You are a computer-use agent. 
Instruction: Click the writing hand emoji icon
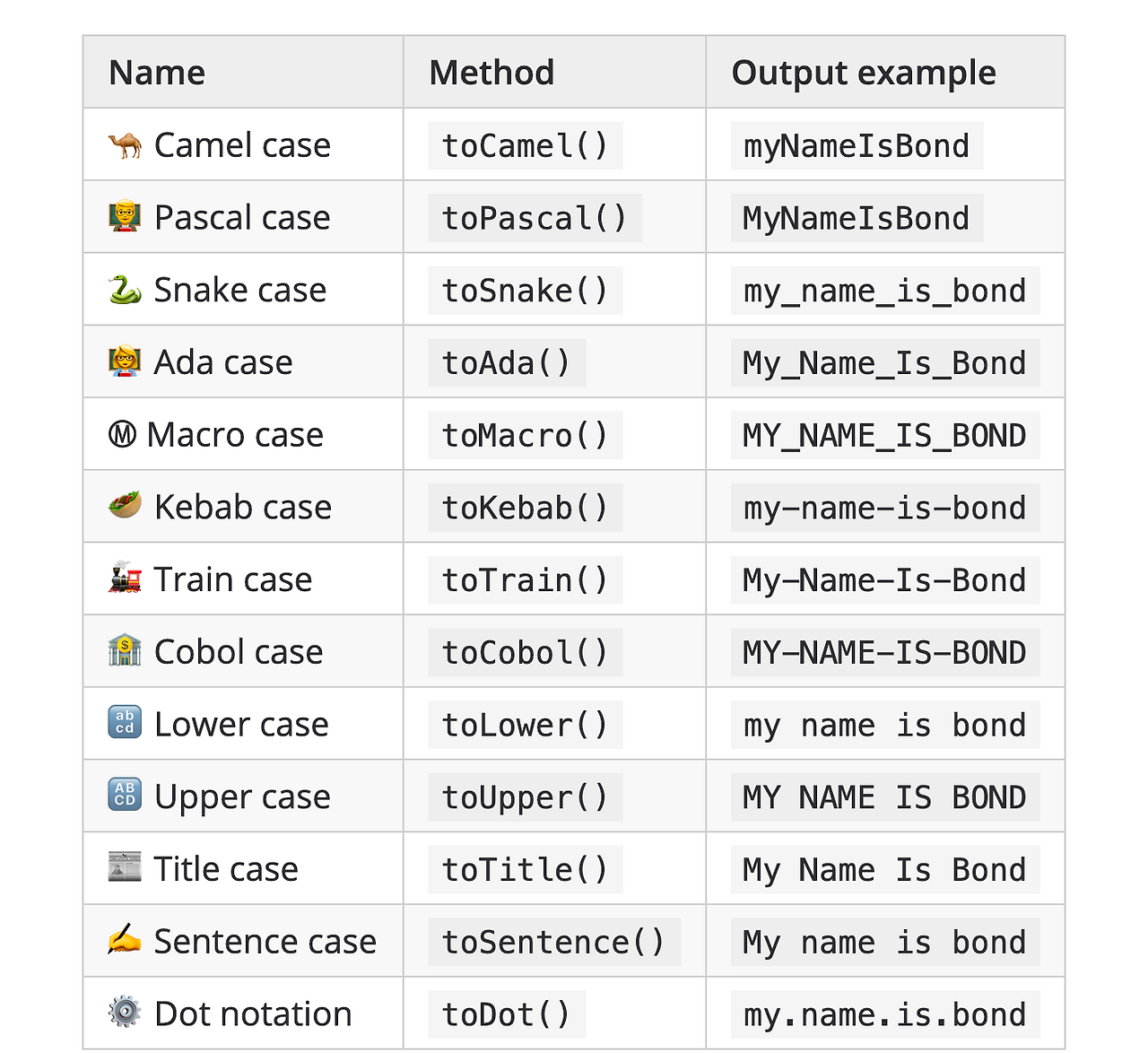[x=125, y=940]
